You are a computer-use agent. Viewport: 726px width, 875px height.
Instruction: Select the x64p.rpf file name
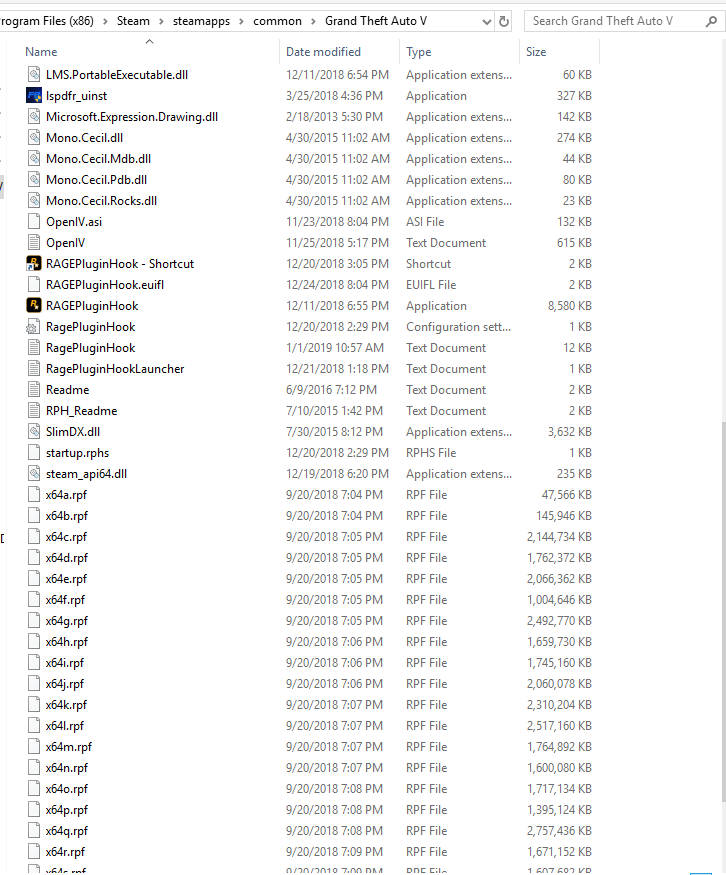coord(66,810)
